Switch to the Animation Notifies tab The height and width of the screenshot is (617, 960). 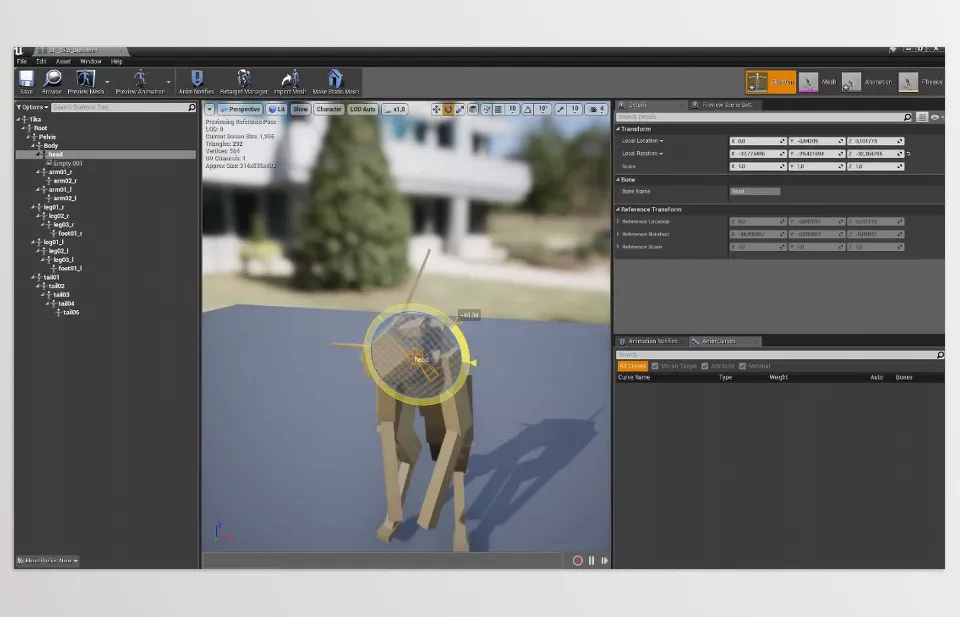point(651,342)
